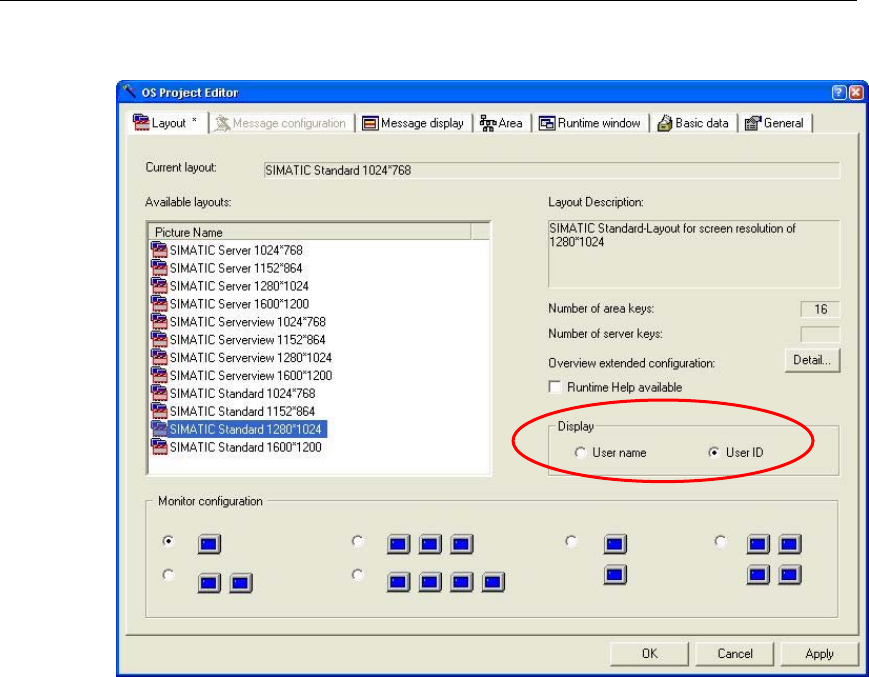The width and height of the screenshot is (869, 677).
Task: Select highlighted SIMATIC Standard 1280*1024 text
Action: tap(247, 429)
